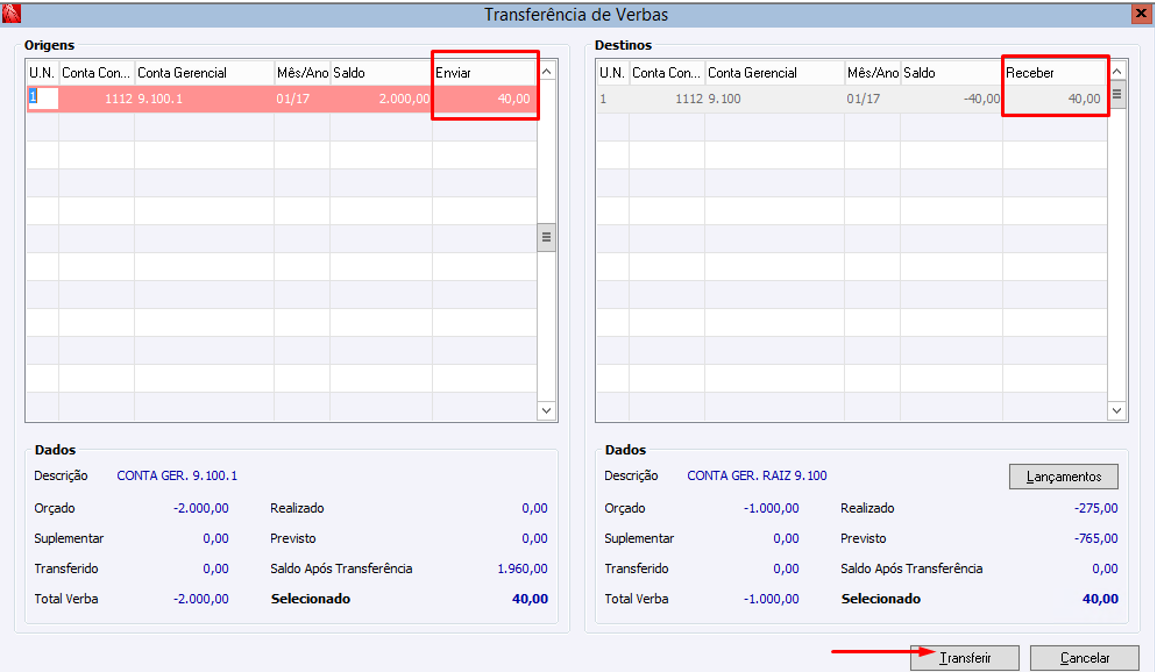Click the Destinos list scroll up arrow

pyautogui.click(x=1117, y=71)
